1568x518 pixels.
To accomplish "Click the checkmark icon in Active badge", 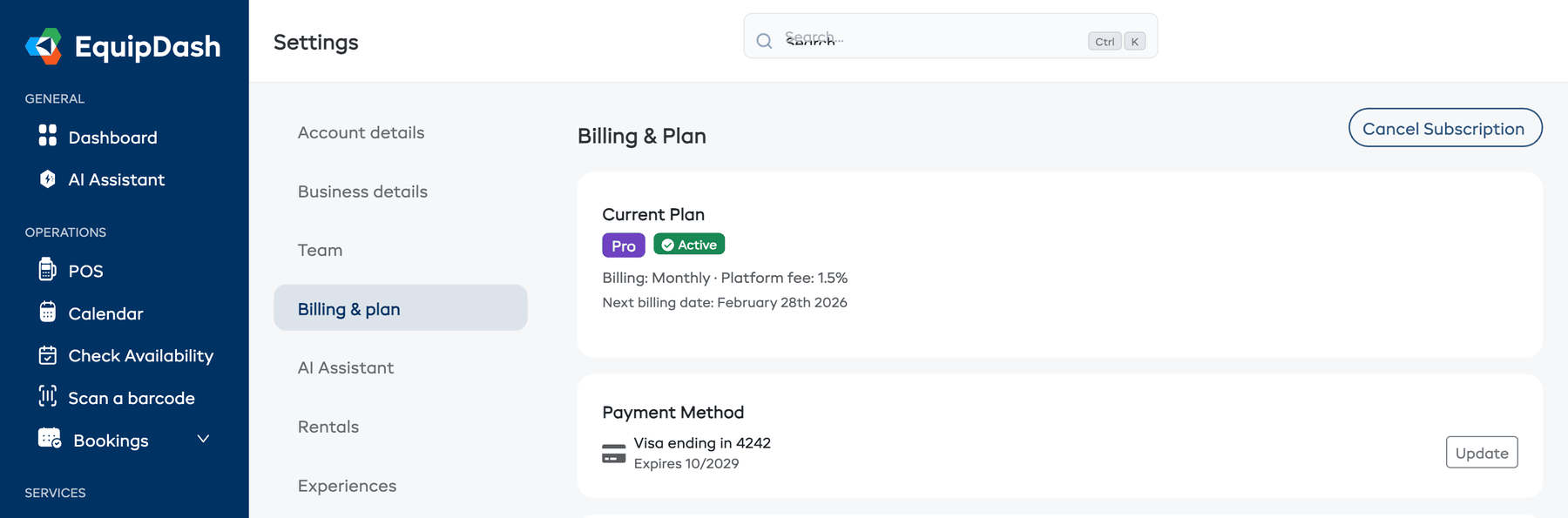I will pyautogui.click(x=667, y=245).
